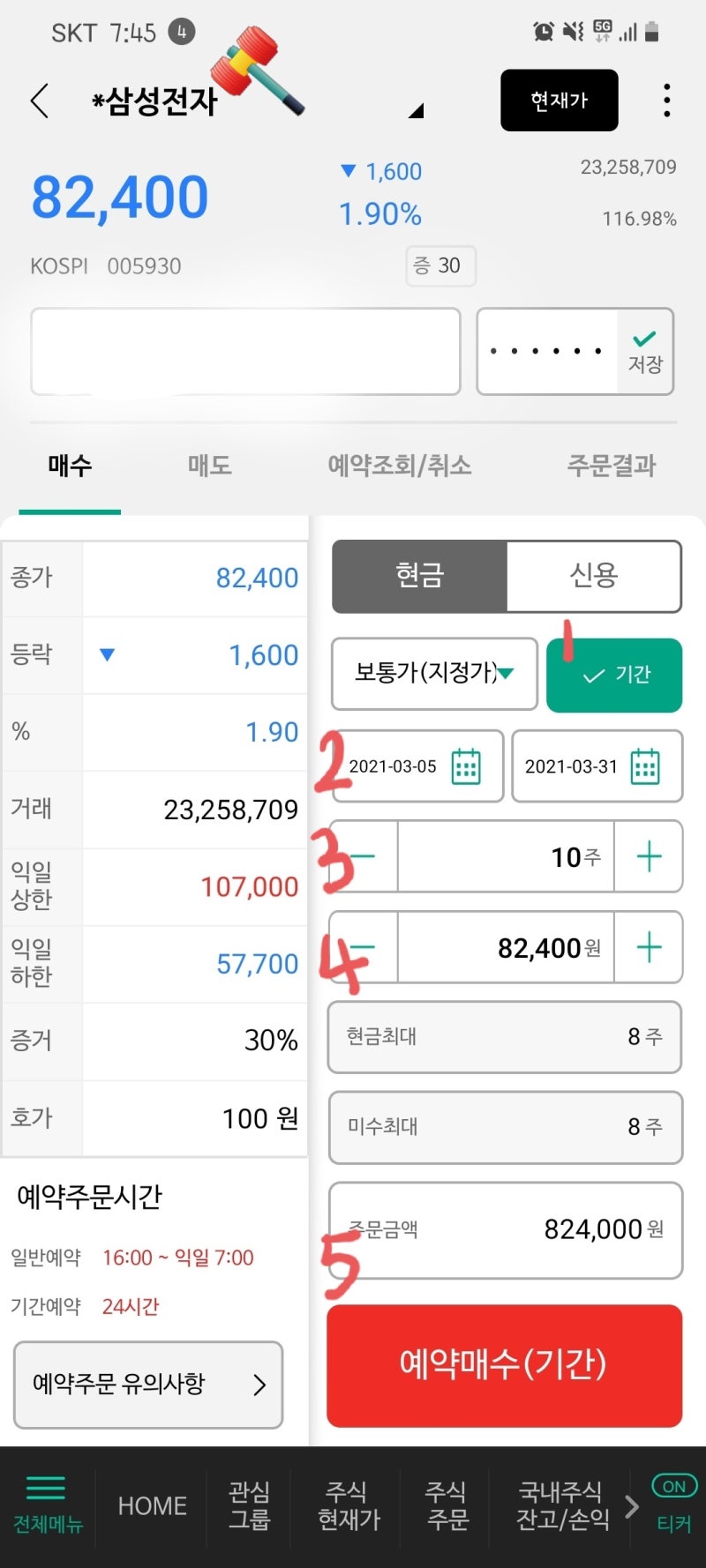This screenshot has width=706, height=1568.
Task: Tap the back arrow icon
Action: (39, 101)
